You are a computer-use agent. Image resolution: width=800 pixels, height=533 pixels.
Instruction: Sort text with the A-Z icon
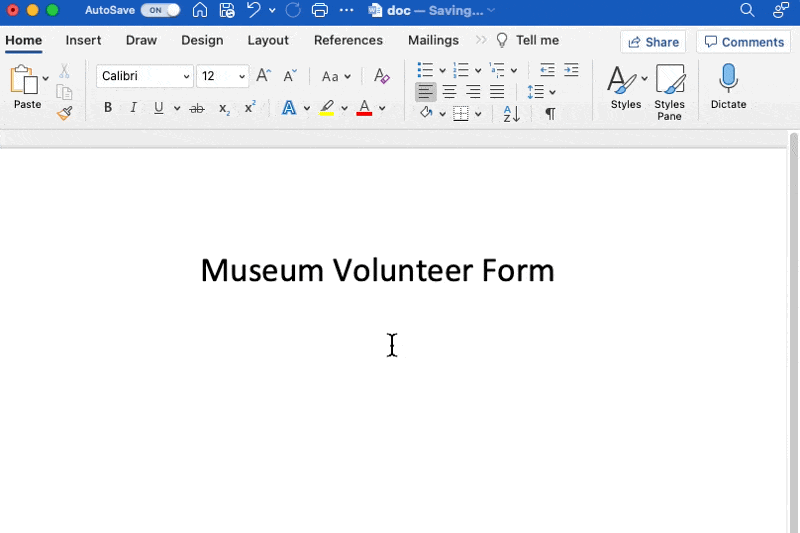[x=511, y=114]
